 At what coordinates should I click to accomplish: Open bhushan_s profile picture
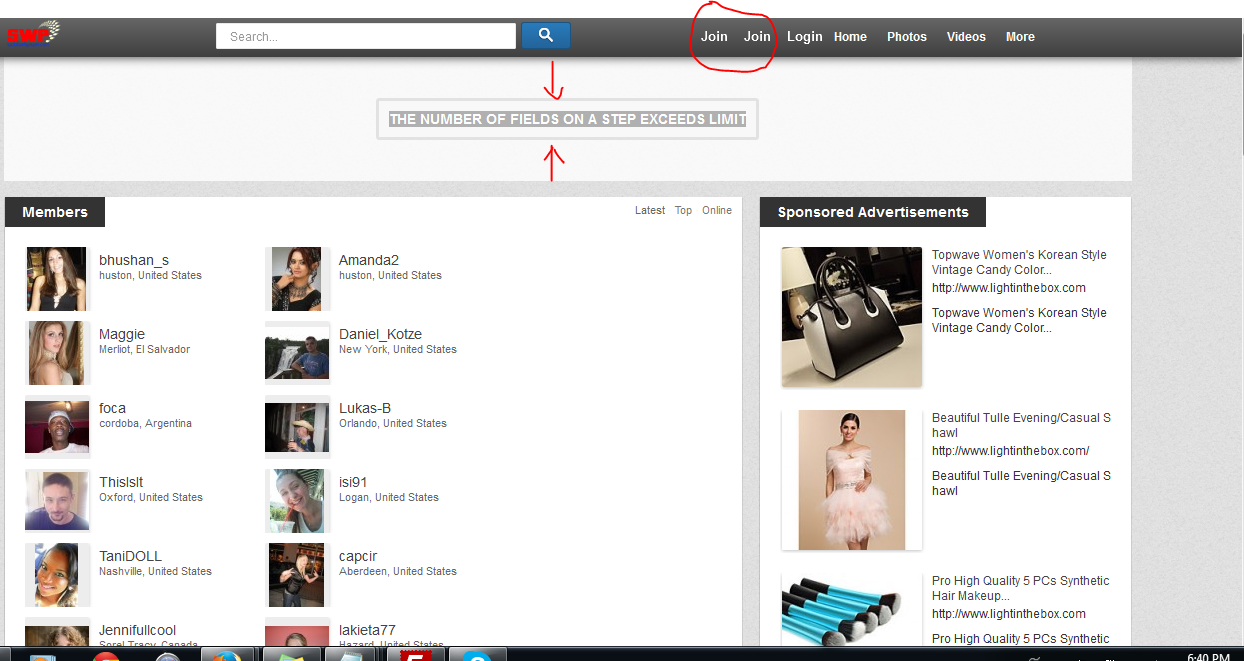(x=57, y=279)
